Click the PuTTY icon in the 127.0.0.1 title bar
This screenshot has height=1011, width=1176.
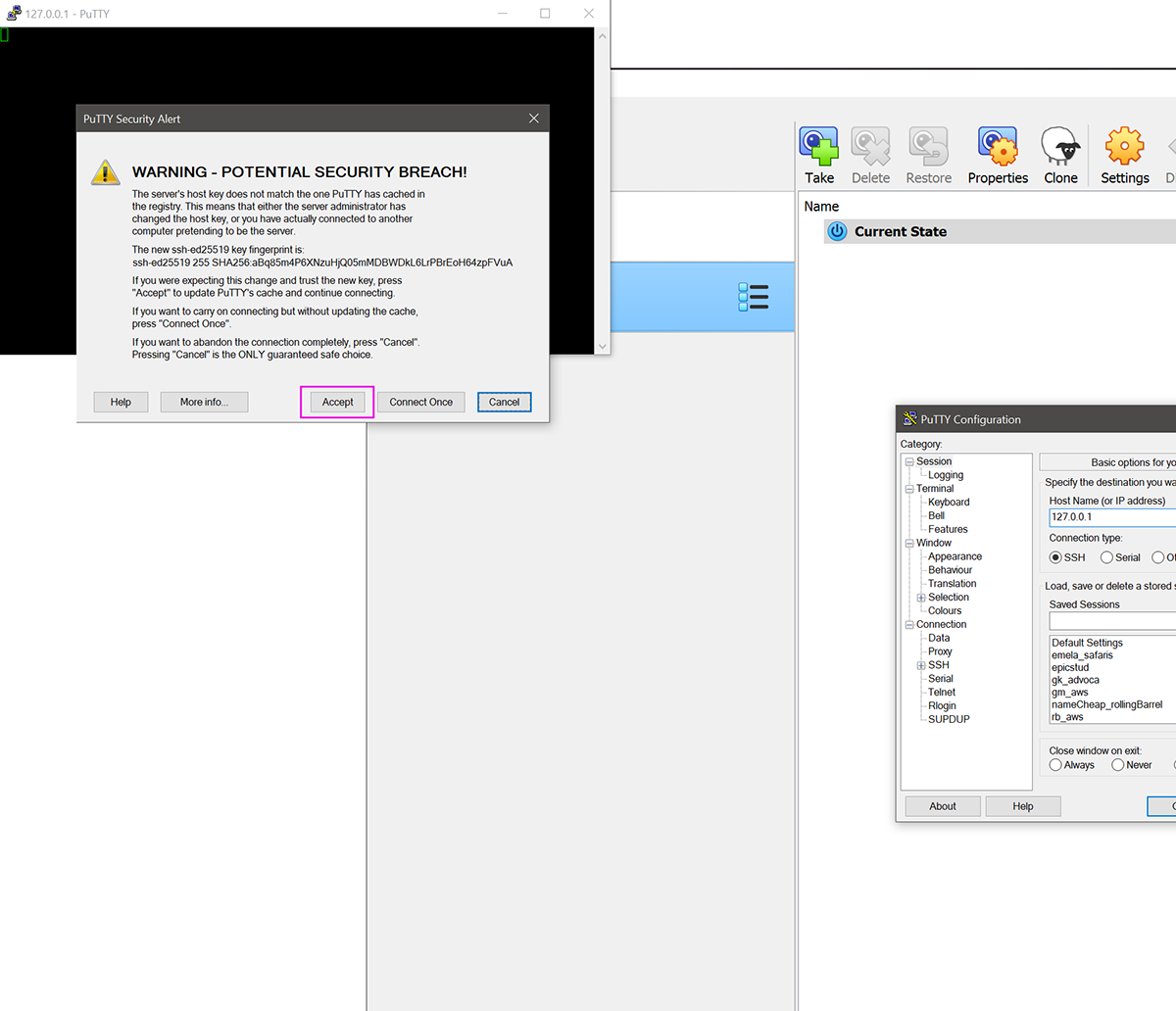click(x=14, y=14)
